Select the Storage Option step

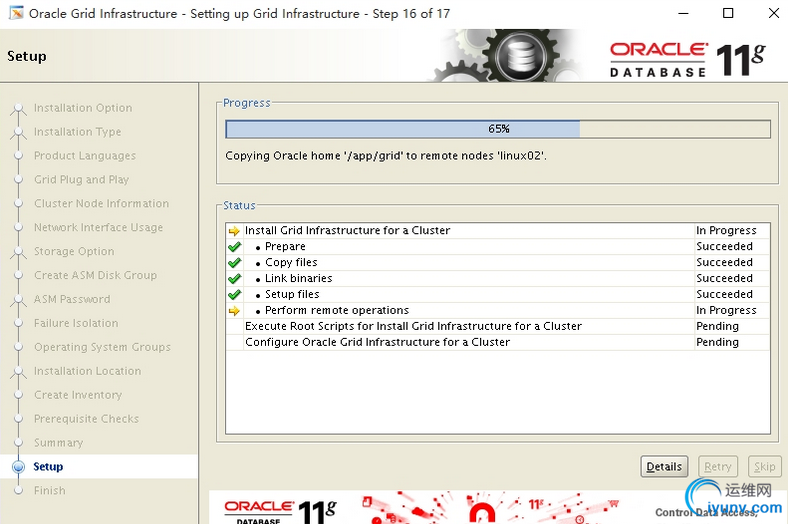[x=74, y=251]
